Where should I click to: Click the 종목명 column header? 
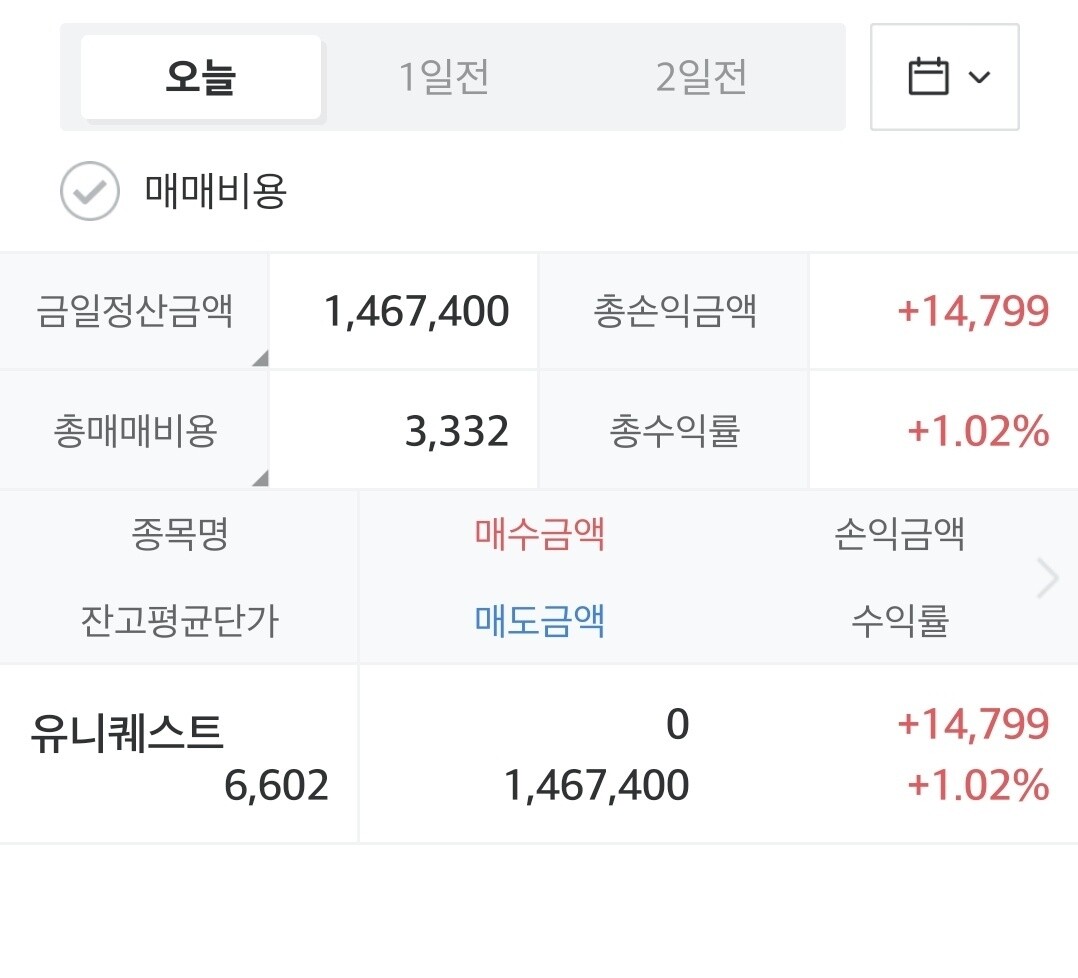[x=179, y=534]
